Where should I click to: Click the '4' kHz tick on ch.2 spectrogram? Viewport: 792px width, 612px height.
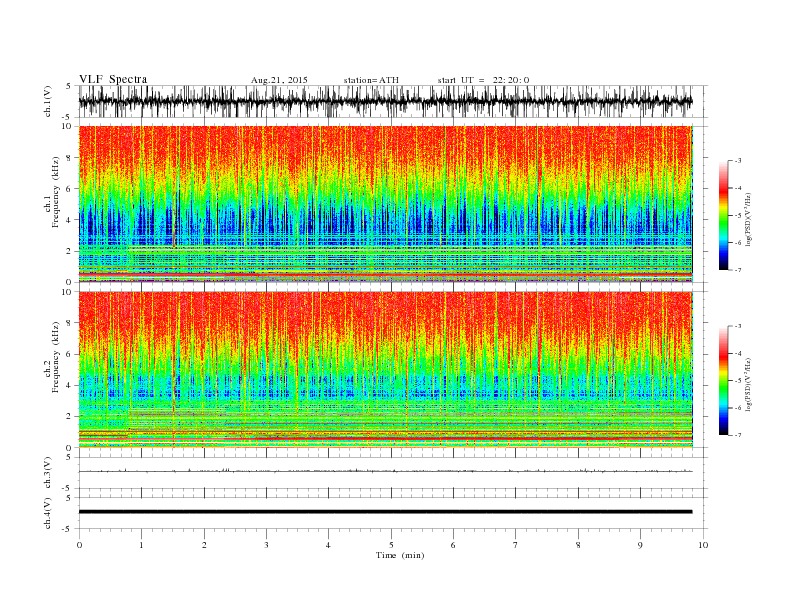(x=70, y=385)
